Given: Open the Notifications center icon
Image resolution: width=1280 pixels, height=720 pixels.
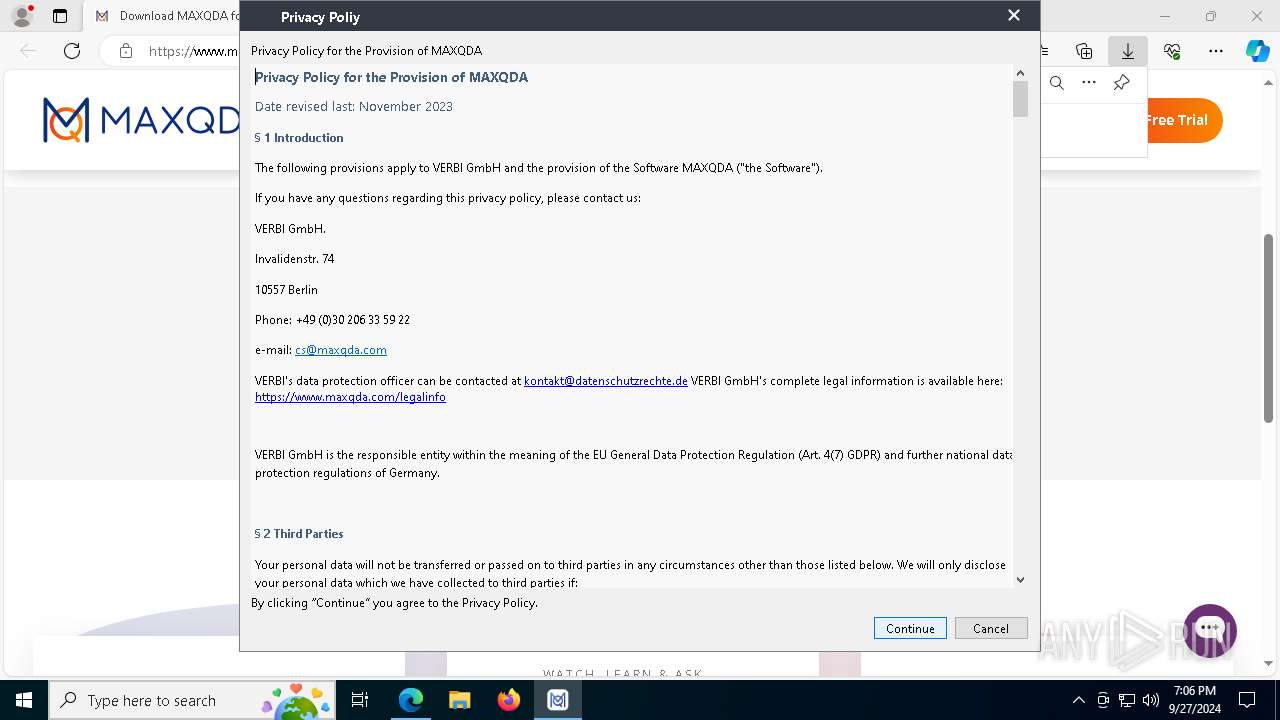Looking at the screenshot, I should (1247, 700).
